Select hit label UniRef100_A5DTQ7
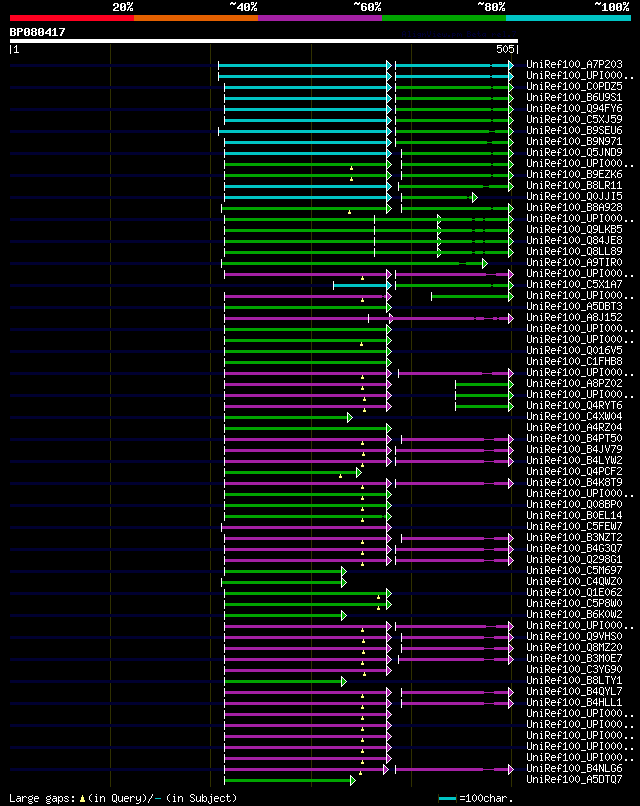This screenshot has width=640, height=806. 574,779
